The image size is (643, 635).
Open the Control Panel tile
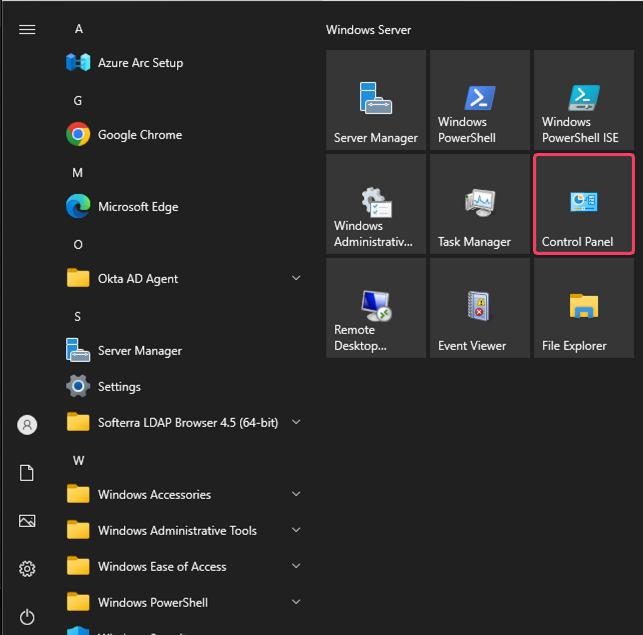pos(584,204)
